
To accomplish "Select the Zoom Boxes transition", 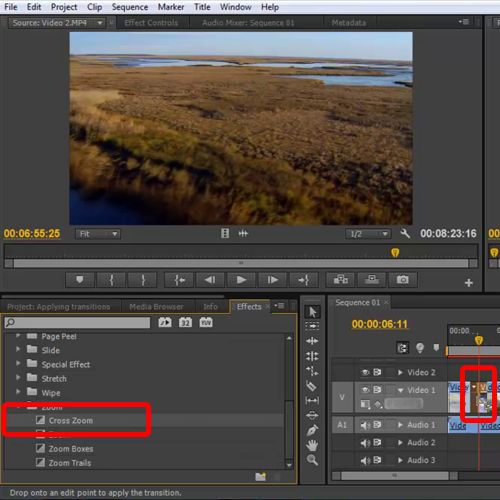I will click(71, 449).
